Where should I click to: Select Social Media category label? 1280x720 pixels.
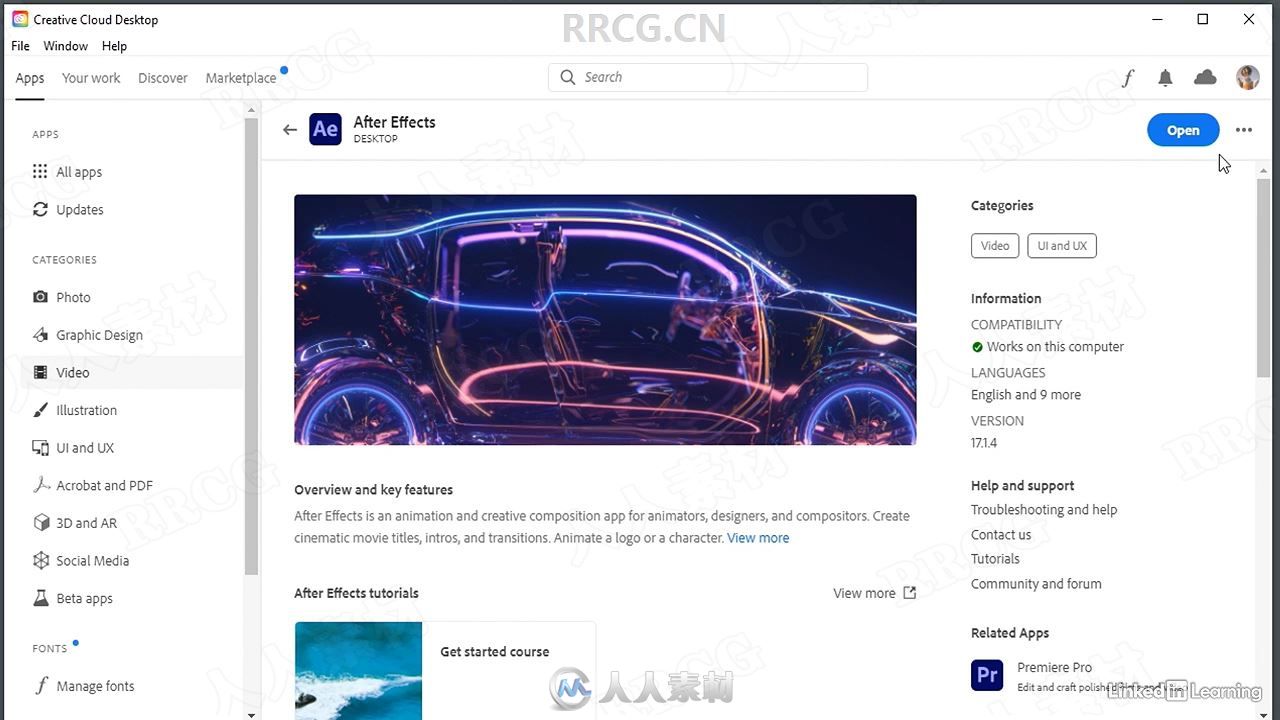(92, 561)
